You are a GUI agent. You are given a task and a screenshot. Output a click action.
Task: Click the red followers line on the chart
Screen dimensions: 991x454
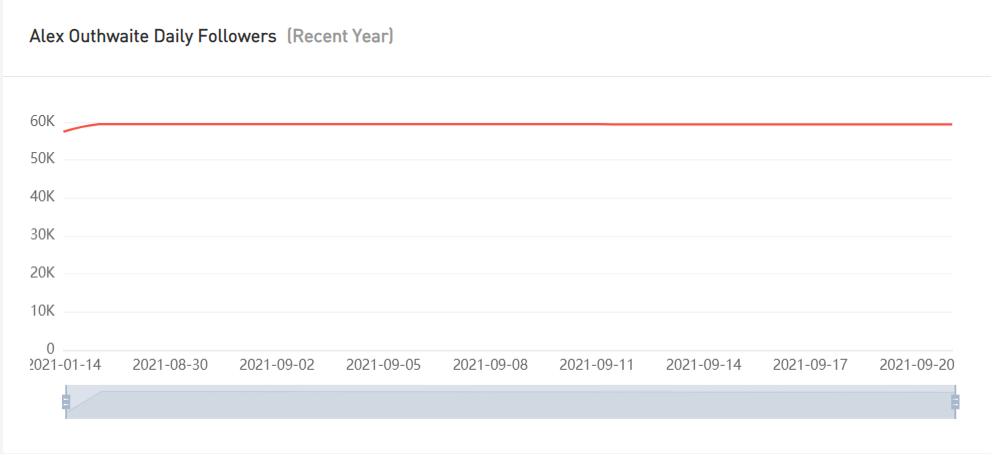(500, 124)
